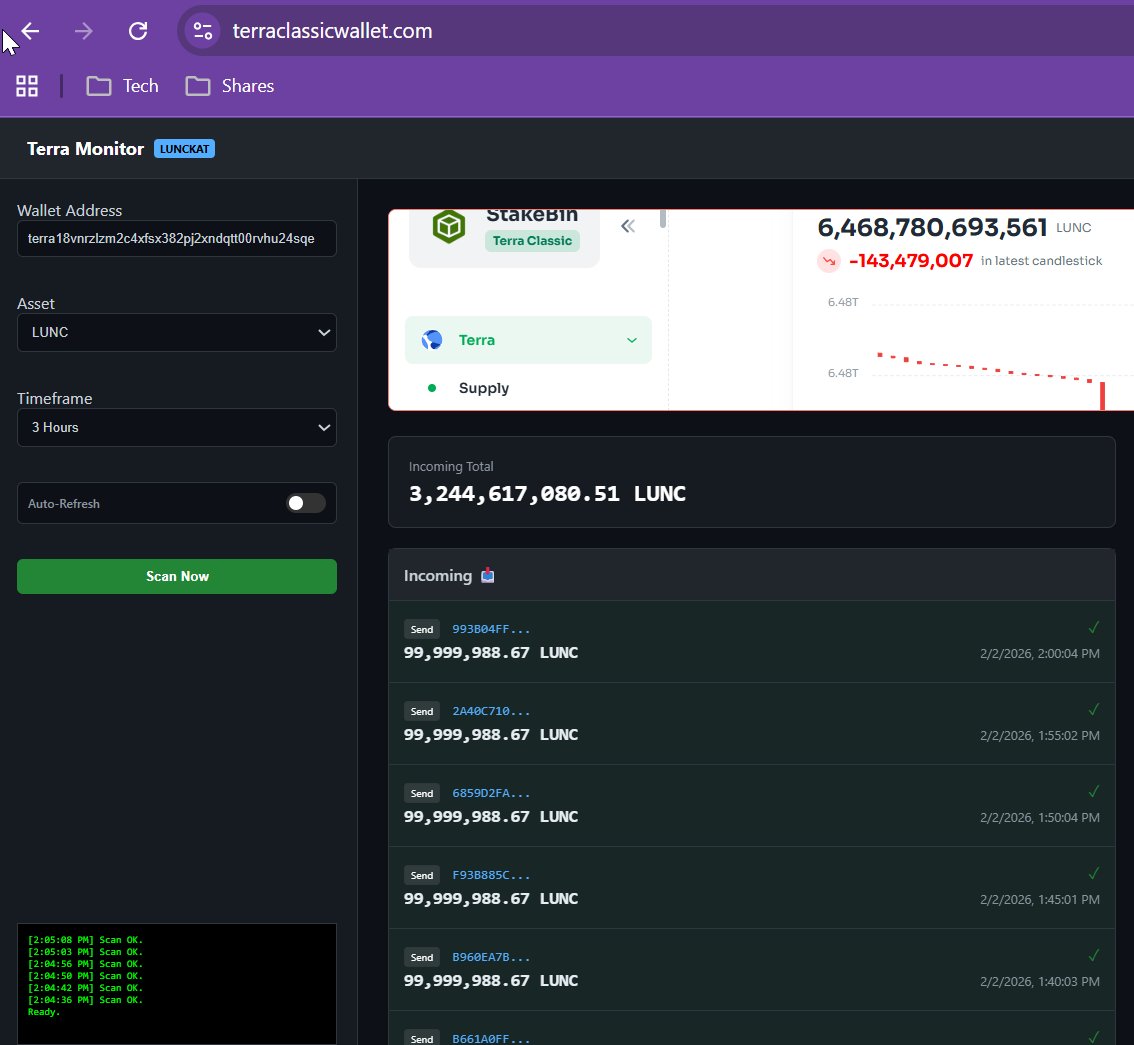The image size is (1134, 1045).
Task: Click the LUNCKAT badge next to Terra Monitor
Action: (184, 149)
